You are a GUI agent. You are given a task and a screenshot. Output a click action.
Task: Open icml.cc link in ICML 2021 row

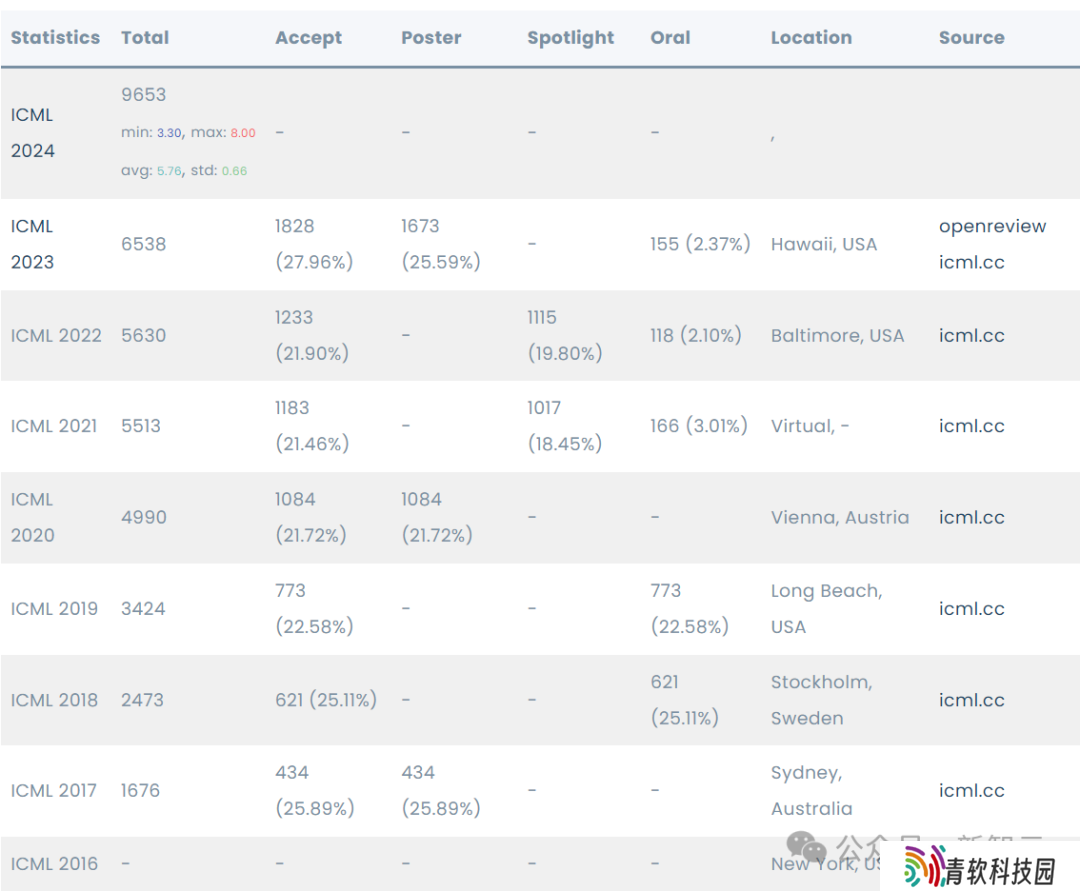pyautogui.click(x=971, y=426)
